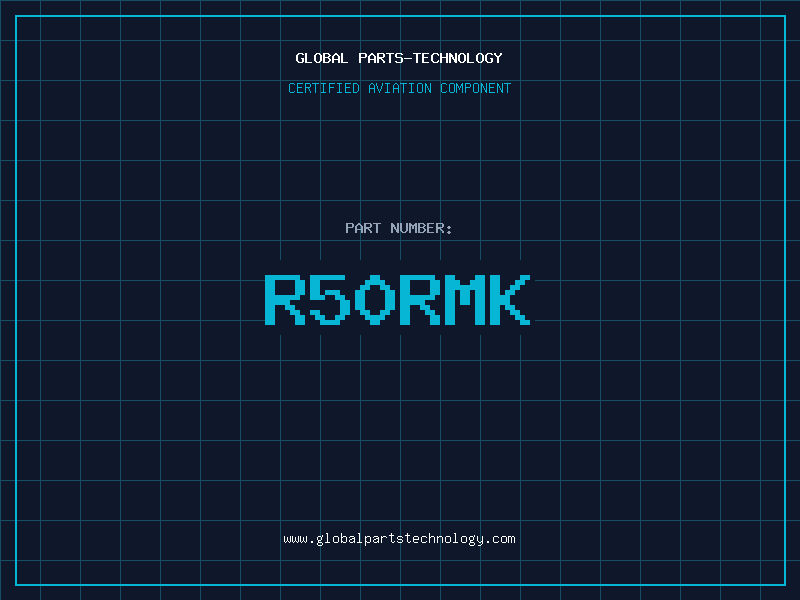Click the word PART in the label
This screenshot has width=800, height=600.
(363, 229)
